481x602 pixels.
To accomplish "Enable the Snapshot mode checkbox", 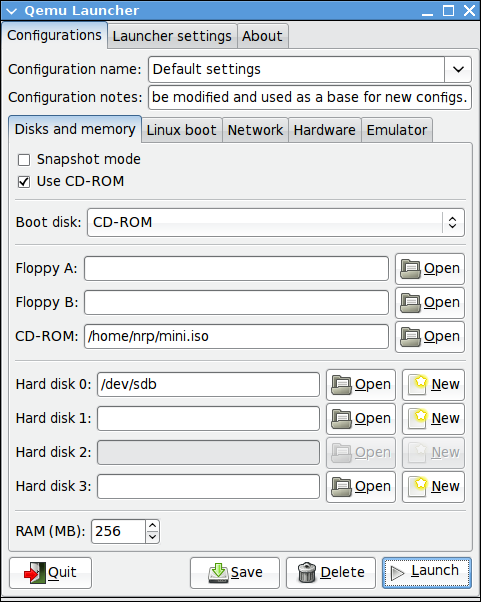I will 24,160.
